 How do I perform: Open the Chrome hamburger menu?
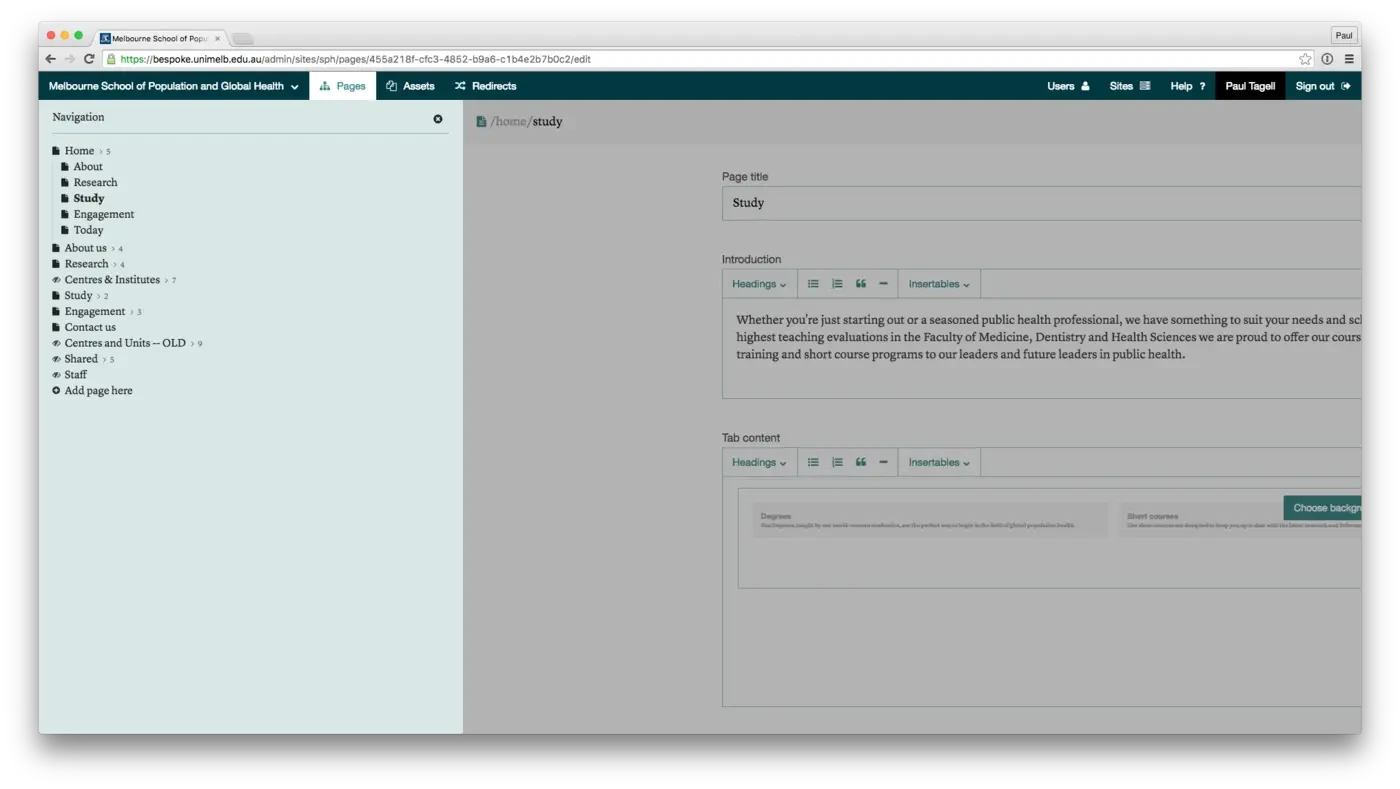[1349, 59]
